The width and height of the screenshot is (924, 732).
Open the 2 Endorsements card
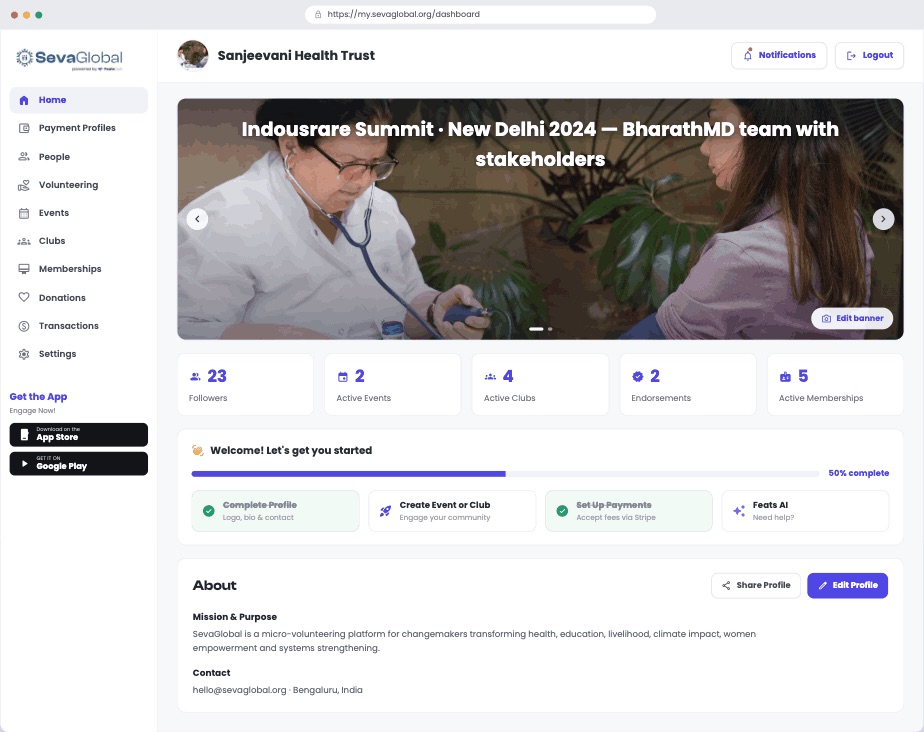coord(688,385)
